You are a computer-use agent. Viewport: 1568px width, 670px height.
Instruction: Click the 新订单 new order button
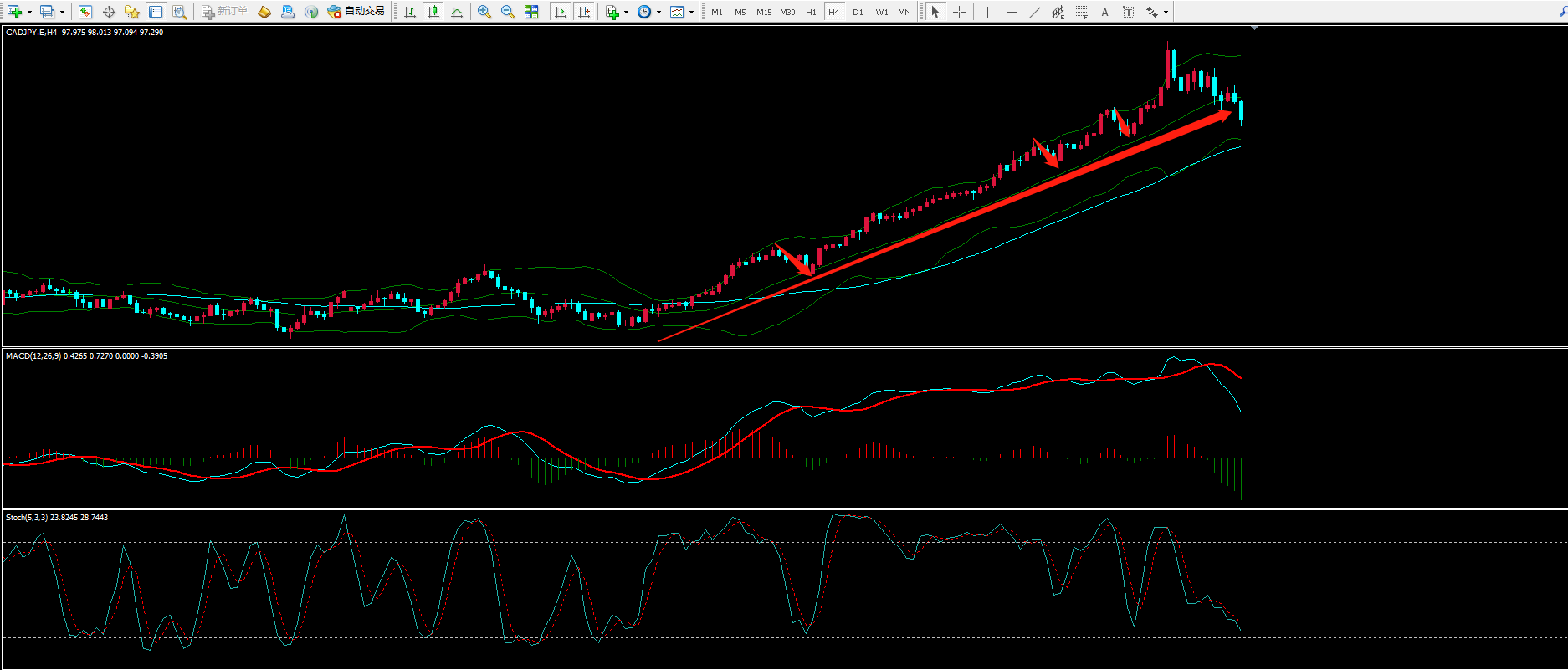[x=224, y=12]
